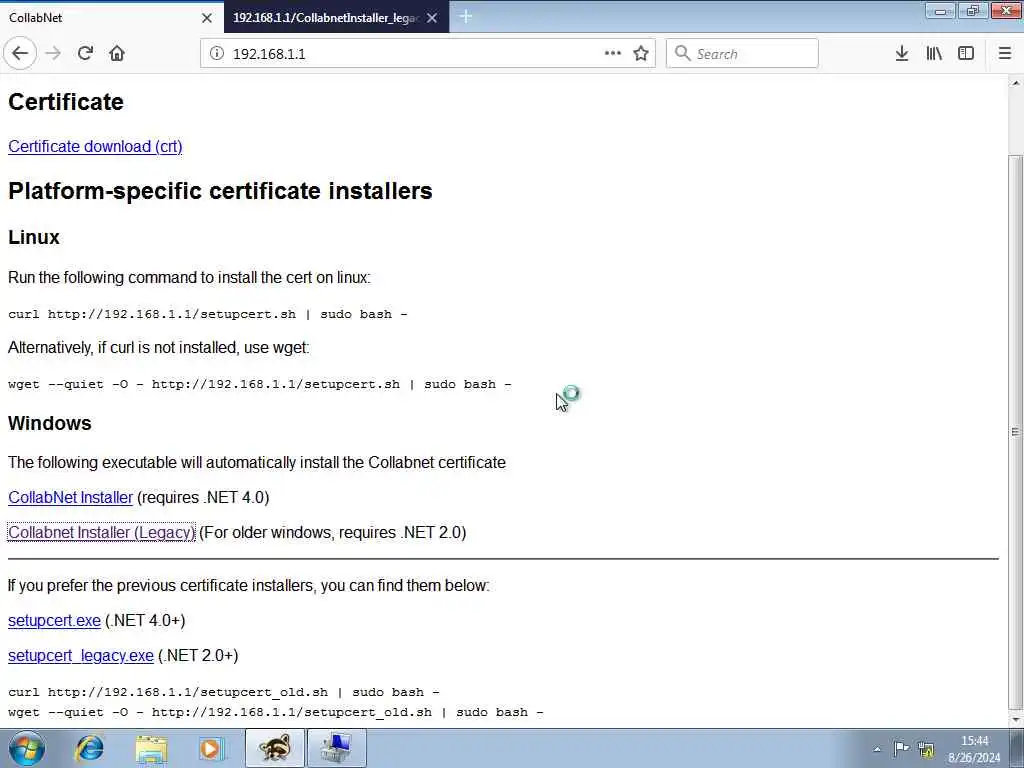The height and width of the screenshot is (768, 1024).
Task: Open Windows Media Player in taskbar
Action: click(x=212, y=748)
